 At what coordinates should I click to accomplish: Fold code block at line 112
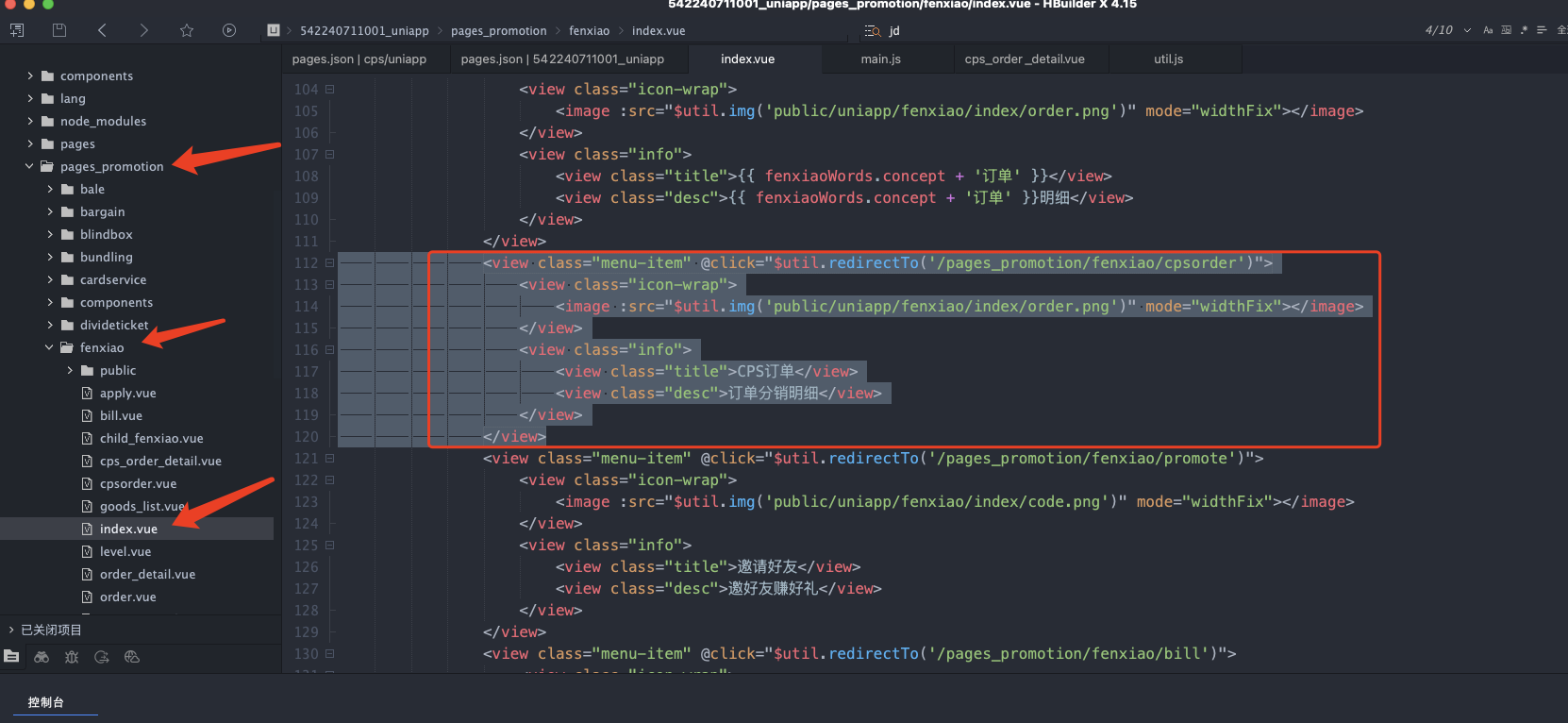330,262
